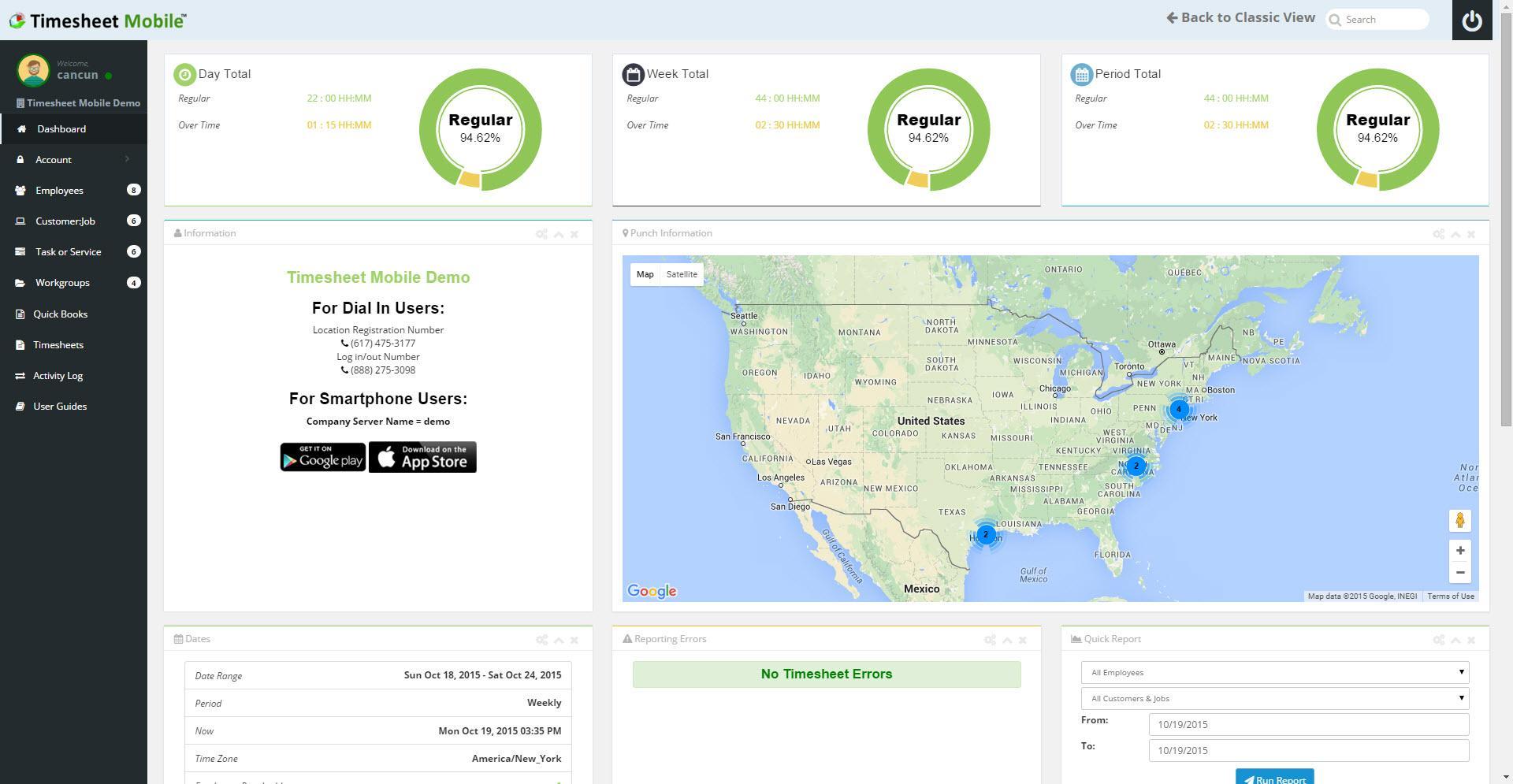Open the App Store download badge
Viewport: 1513px width, 784px height.
pos(422,457)
